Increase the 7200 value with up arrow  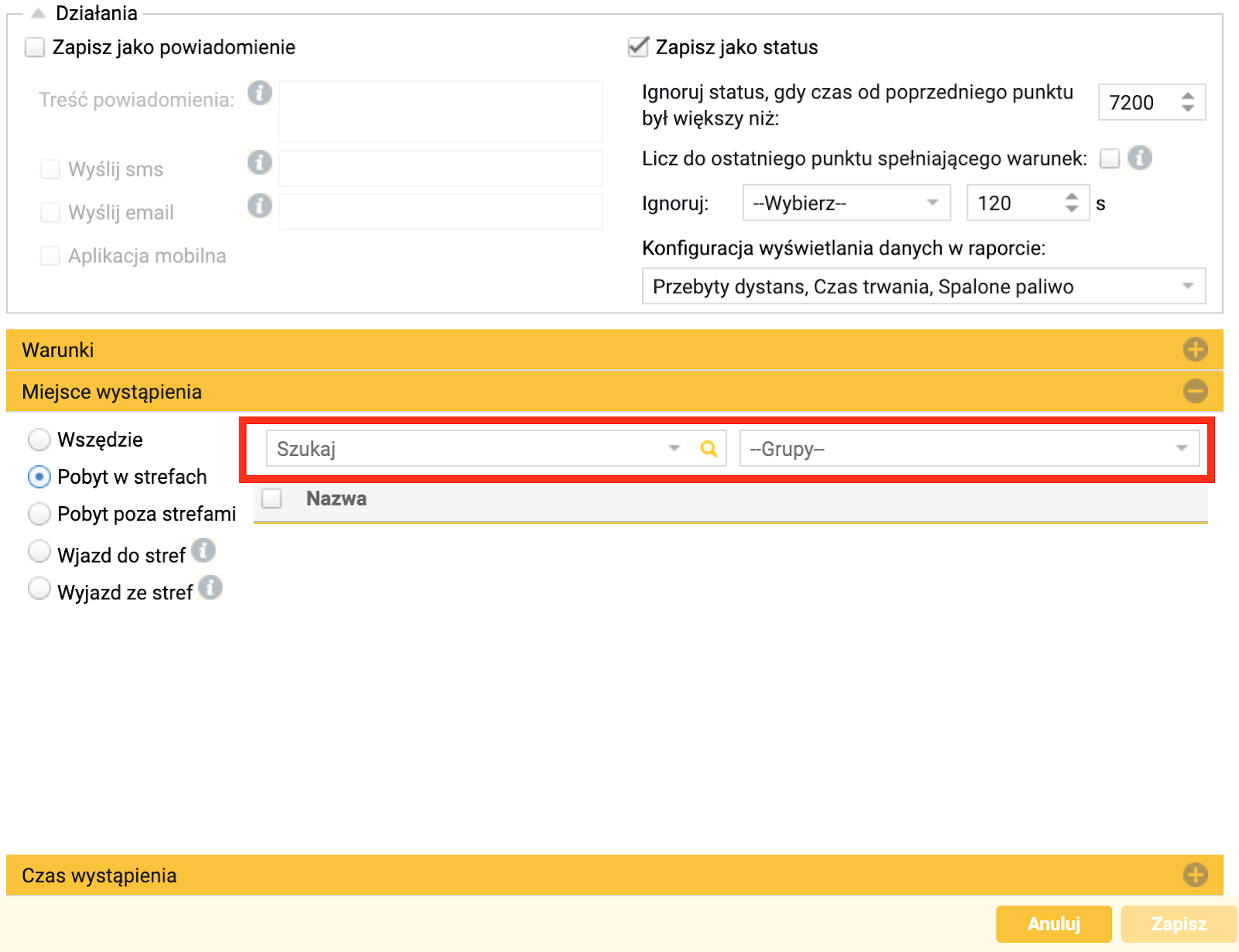1188,96
